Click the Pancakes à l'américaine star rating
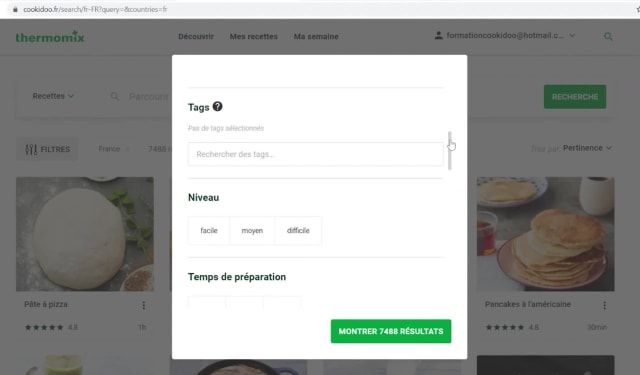This screenshot has width=640, height=375. click(x=505, y=327)
